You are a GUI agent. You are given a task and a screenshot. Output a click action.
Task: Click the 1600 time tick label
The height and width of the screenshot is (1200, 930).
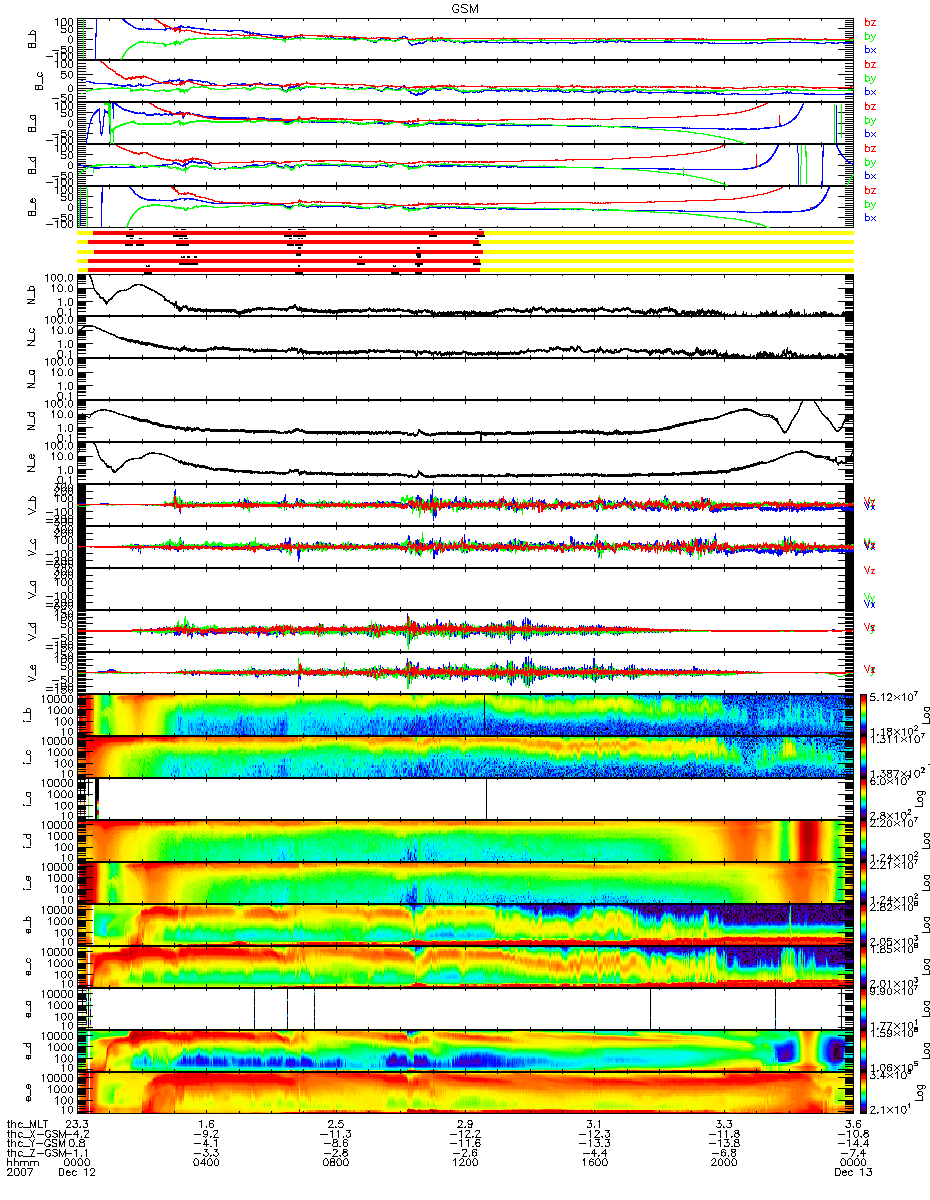[593, 1165]
